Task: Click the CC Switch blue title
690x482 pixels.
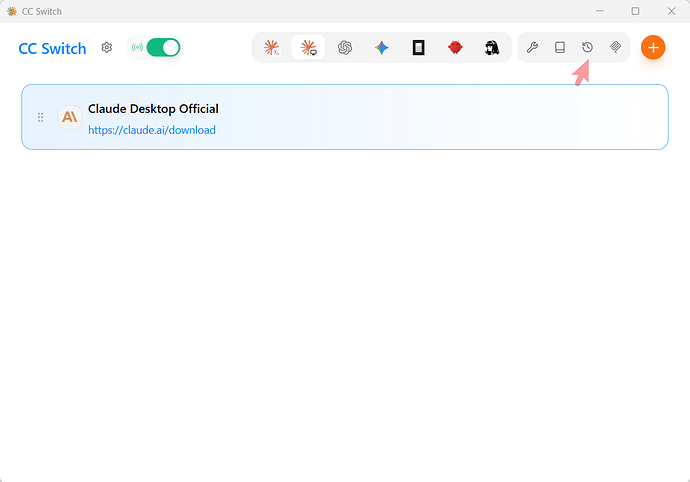Action: (x=52, y=48)
